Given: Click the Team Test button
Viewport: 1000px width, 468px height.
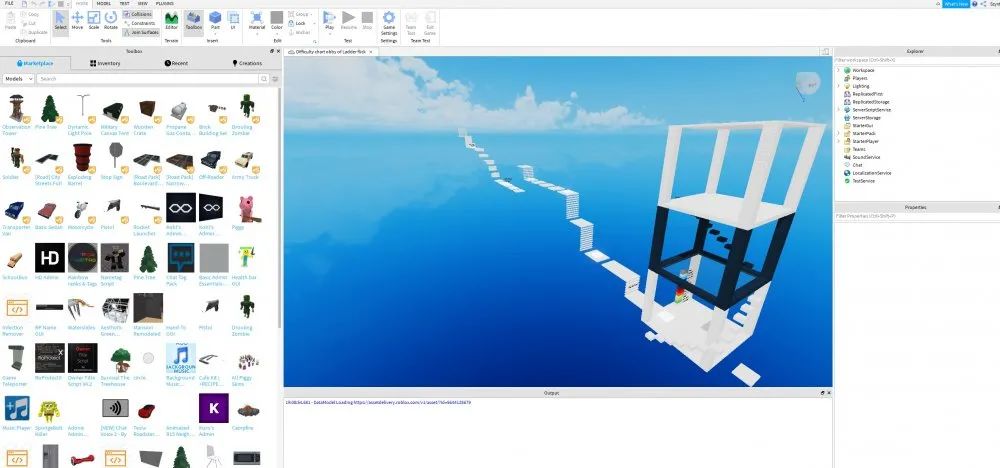Looking at the screenshot, I should pyautogui.click(x=411, y=23).
